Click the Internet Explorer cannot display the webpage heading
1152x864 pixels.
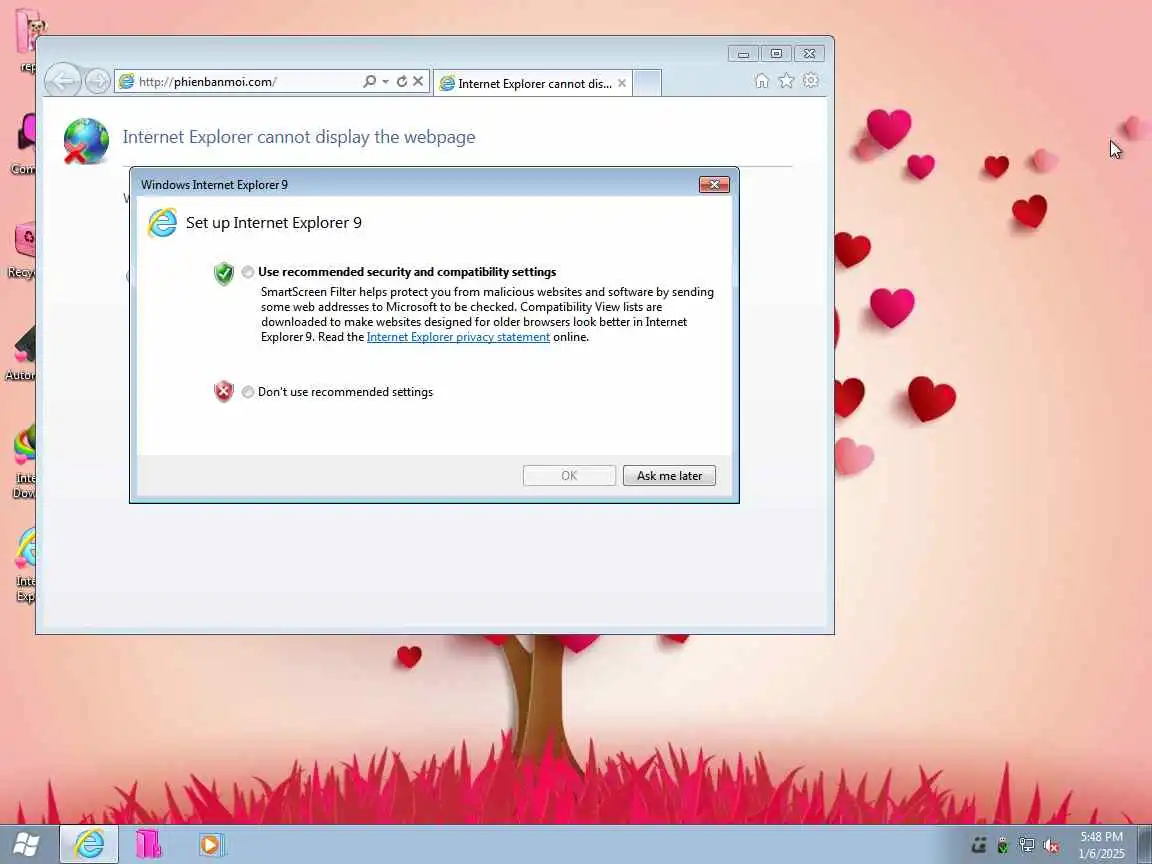[x=298, y=137]
